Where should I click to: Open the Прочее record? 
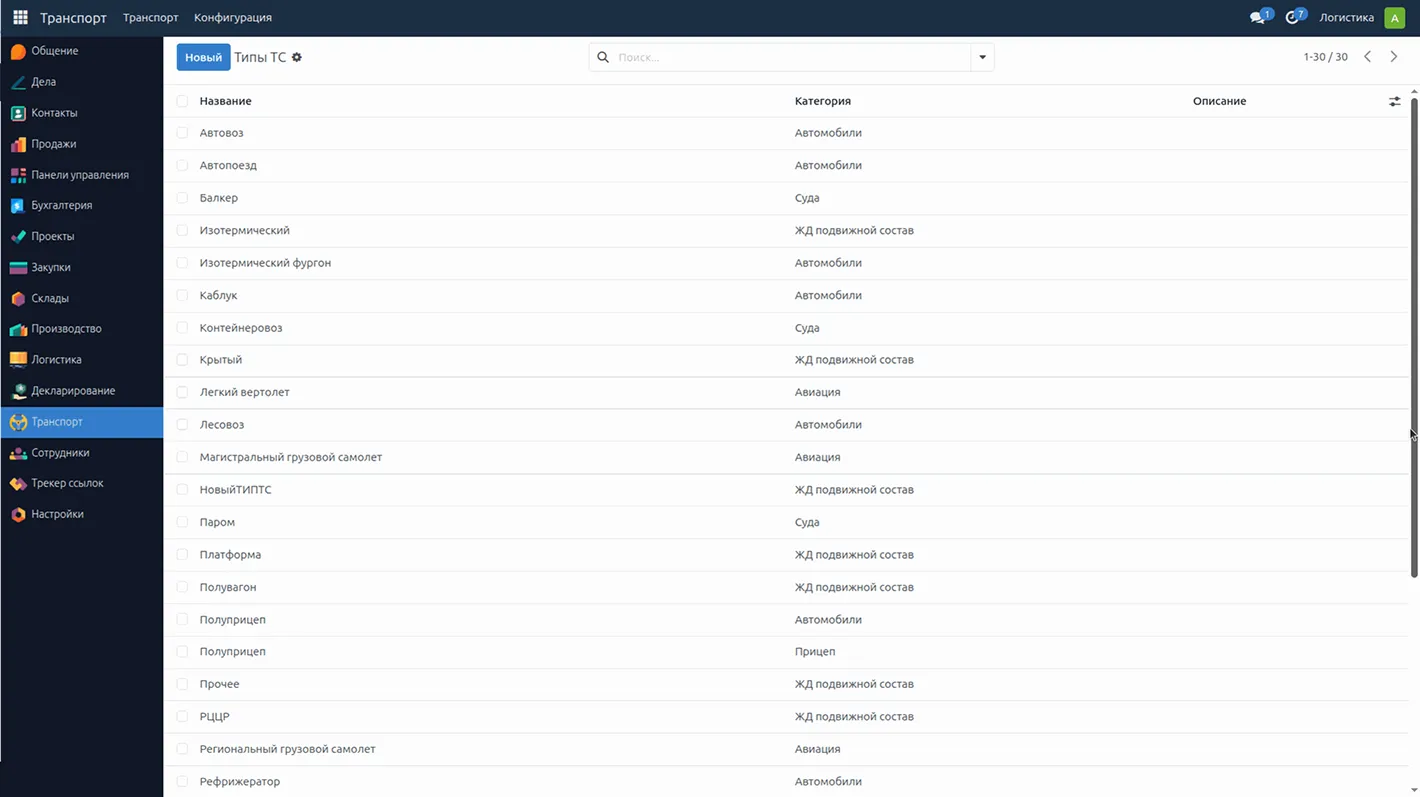[x=219, y=684]
